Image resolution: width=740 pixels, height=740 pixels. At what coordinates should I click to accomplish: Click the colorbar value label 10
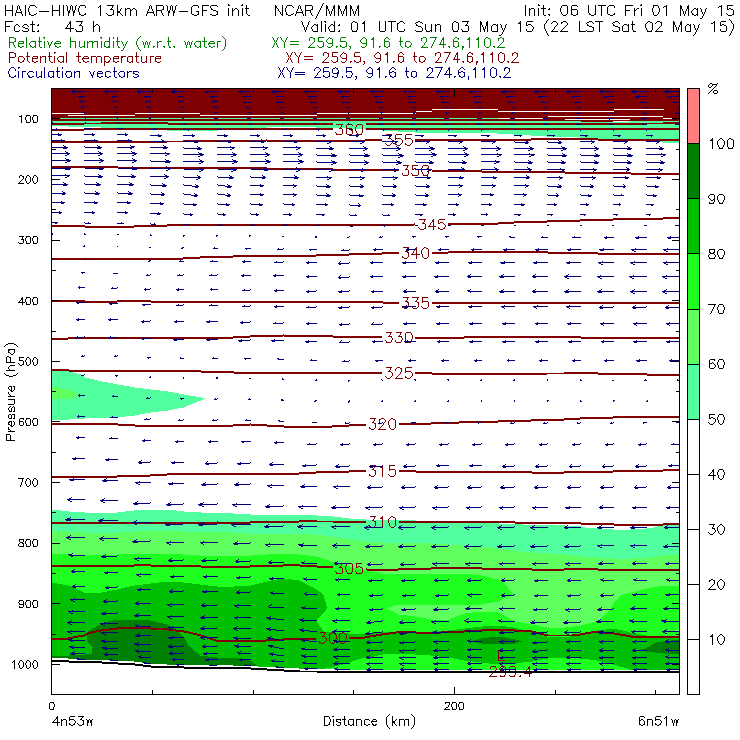pos(716,640)
